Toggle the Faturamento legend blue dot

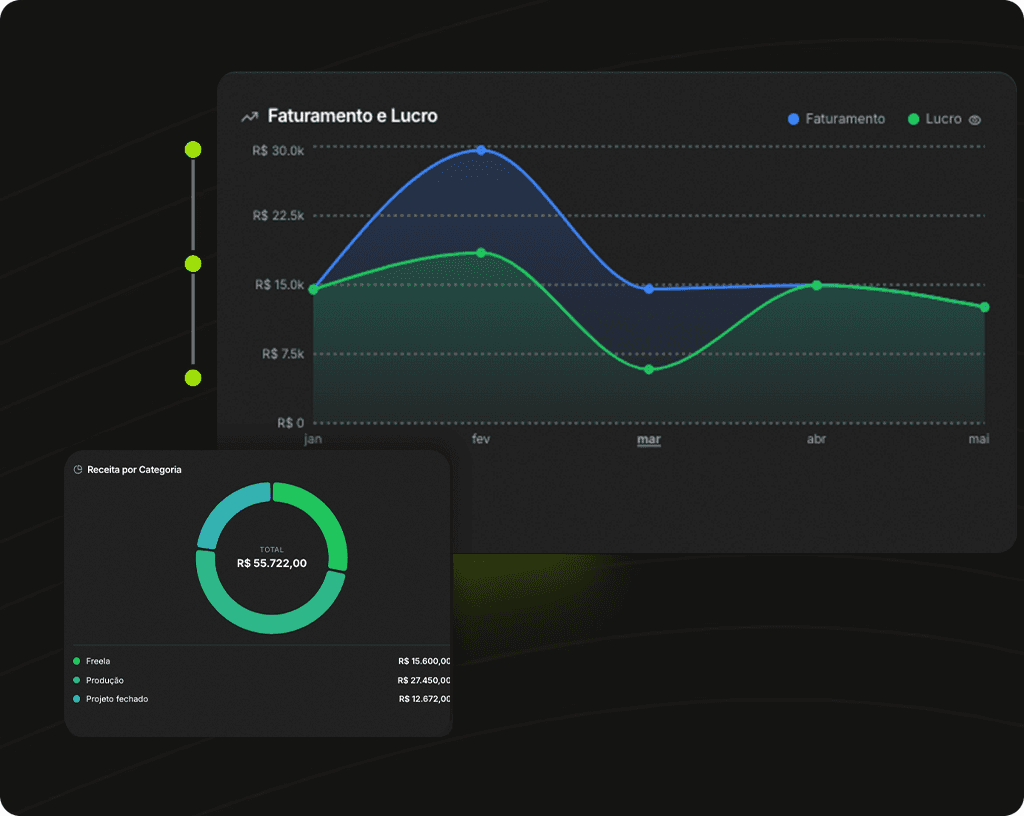793,119
